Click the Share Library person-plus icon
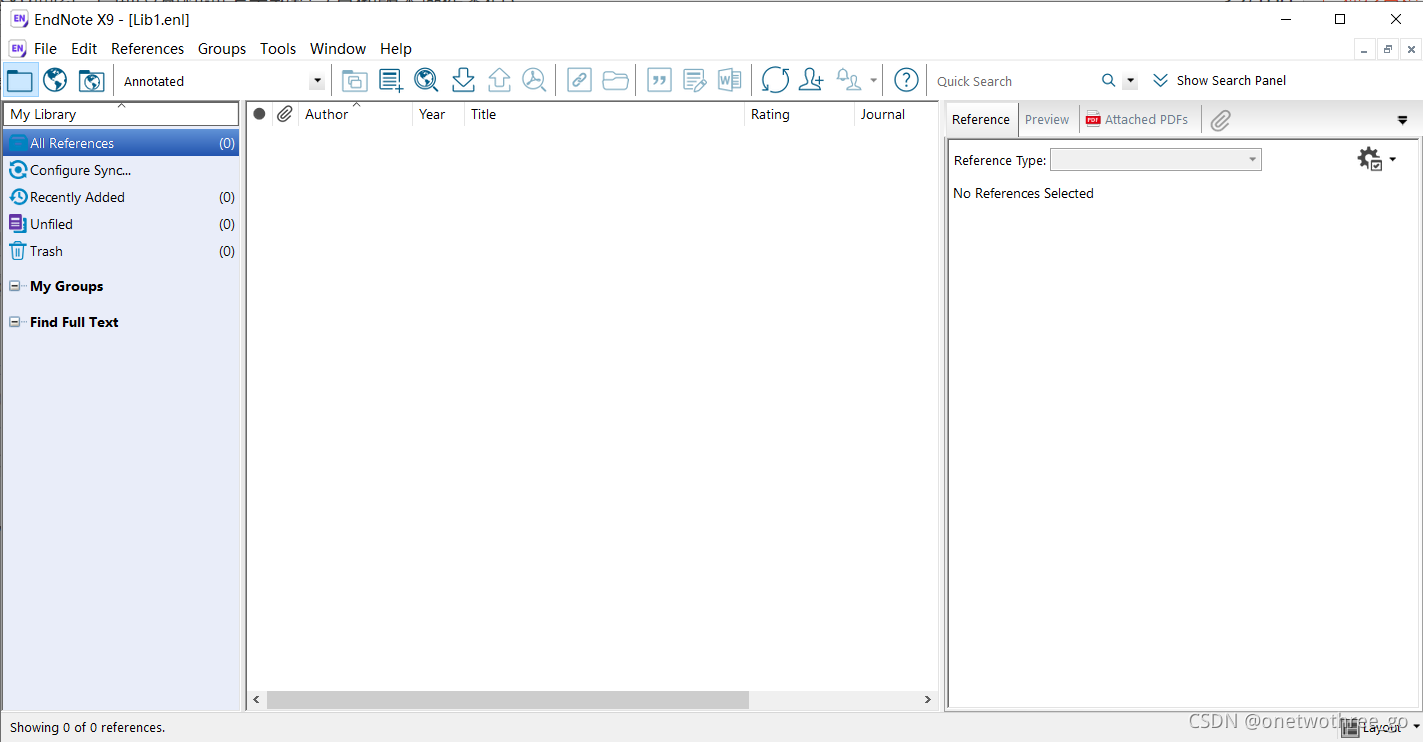The height and width of the screenshot is (742, 1423). point(811,81)
